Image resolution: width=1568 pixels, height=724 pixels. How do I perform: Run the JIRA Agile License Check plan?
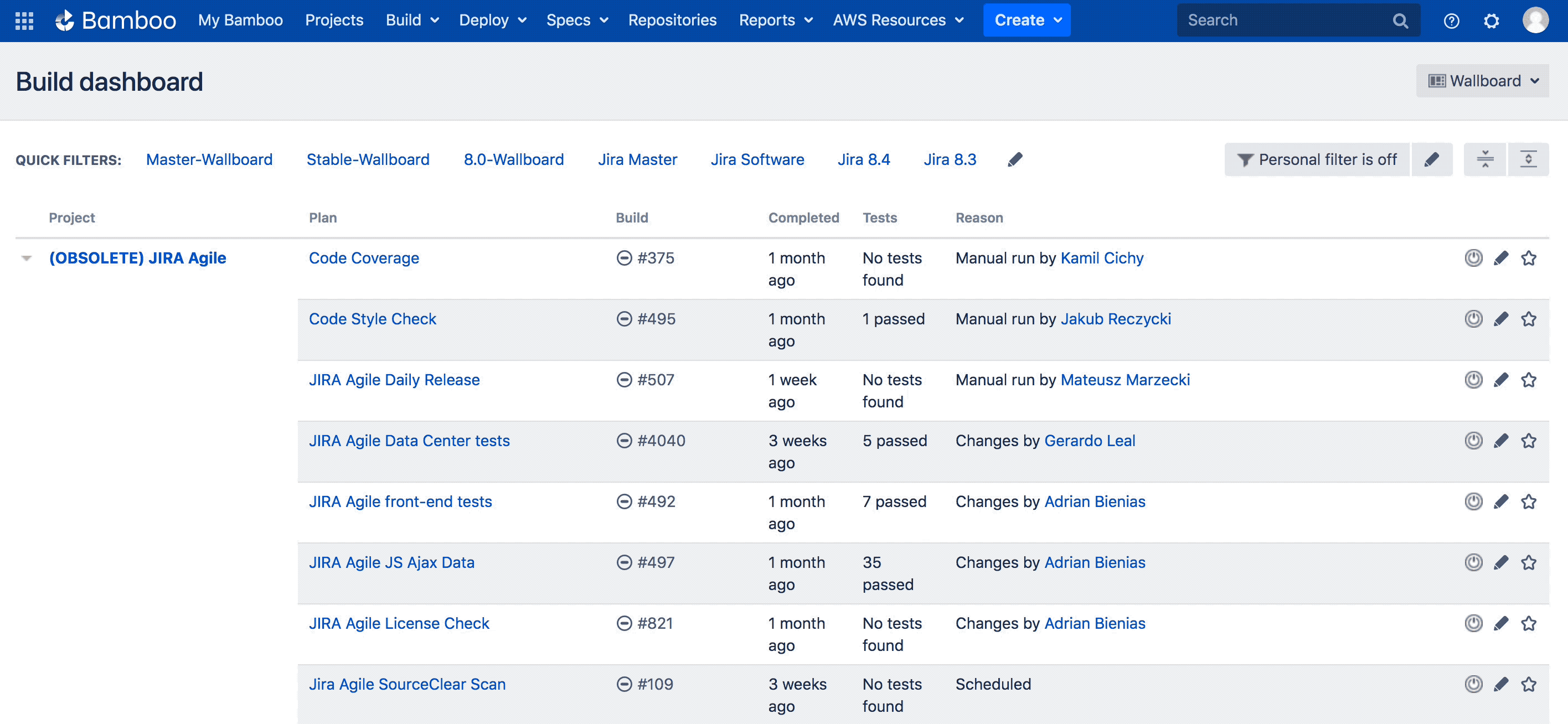(1473, 623)
